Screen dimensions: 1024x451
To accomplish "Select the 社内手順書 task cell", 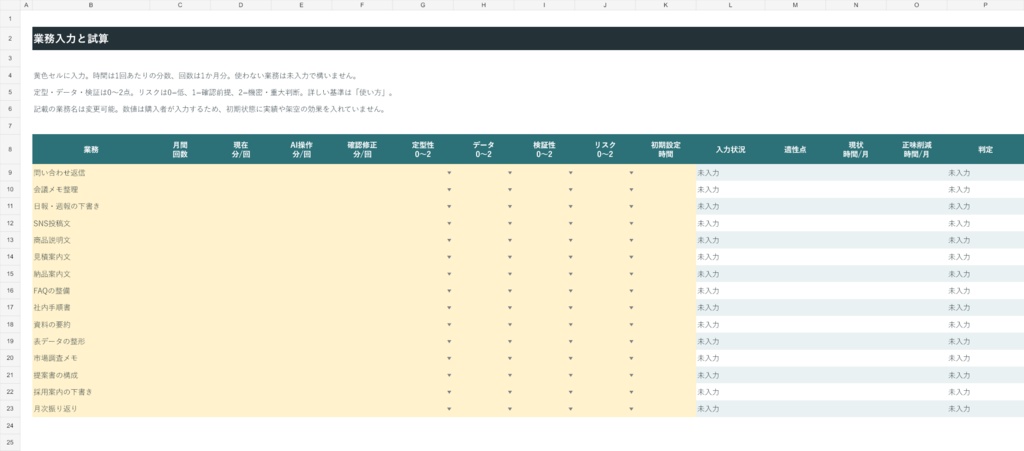I will tap(91, 307).
